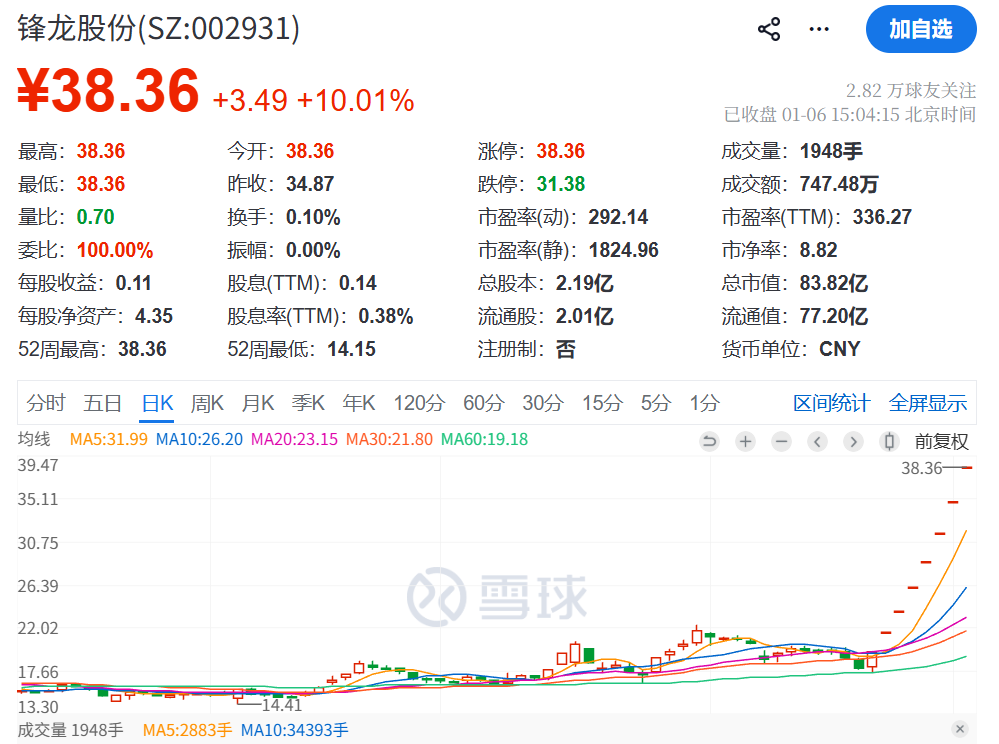
Task: Switch to the 60分 minute chart tab
Action: [483, 403]
